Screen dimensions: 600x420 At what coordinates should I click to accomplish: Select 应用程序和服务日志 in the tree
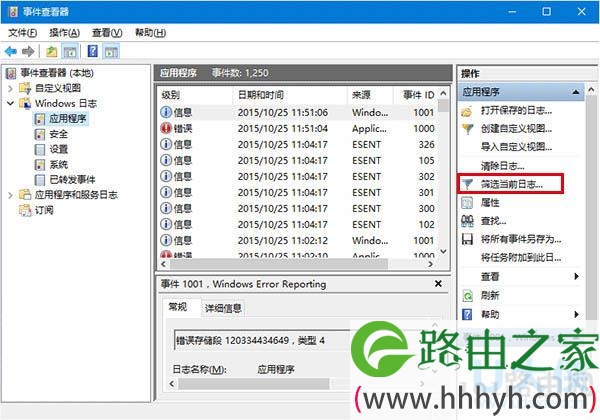point(76,195)
